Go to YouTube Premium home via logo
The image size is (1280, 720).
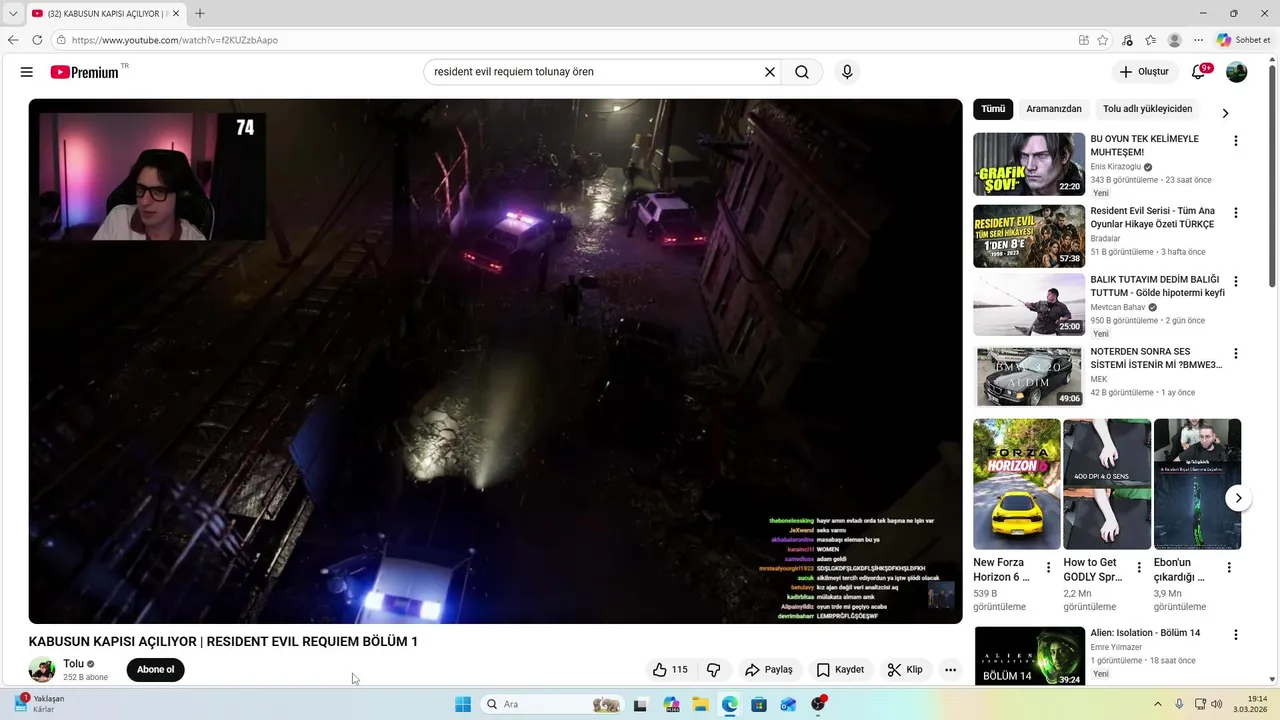(x=85, y=72)
